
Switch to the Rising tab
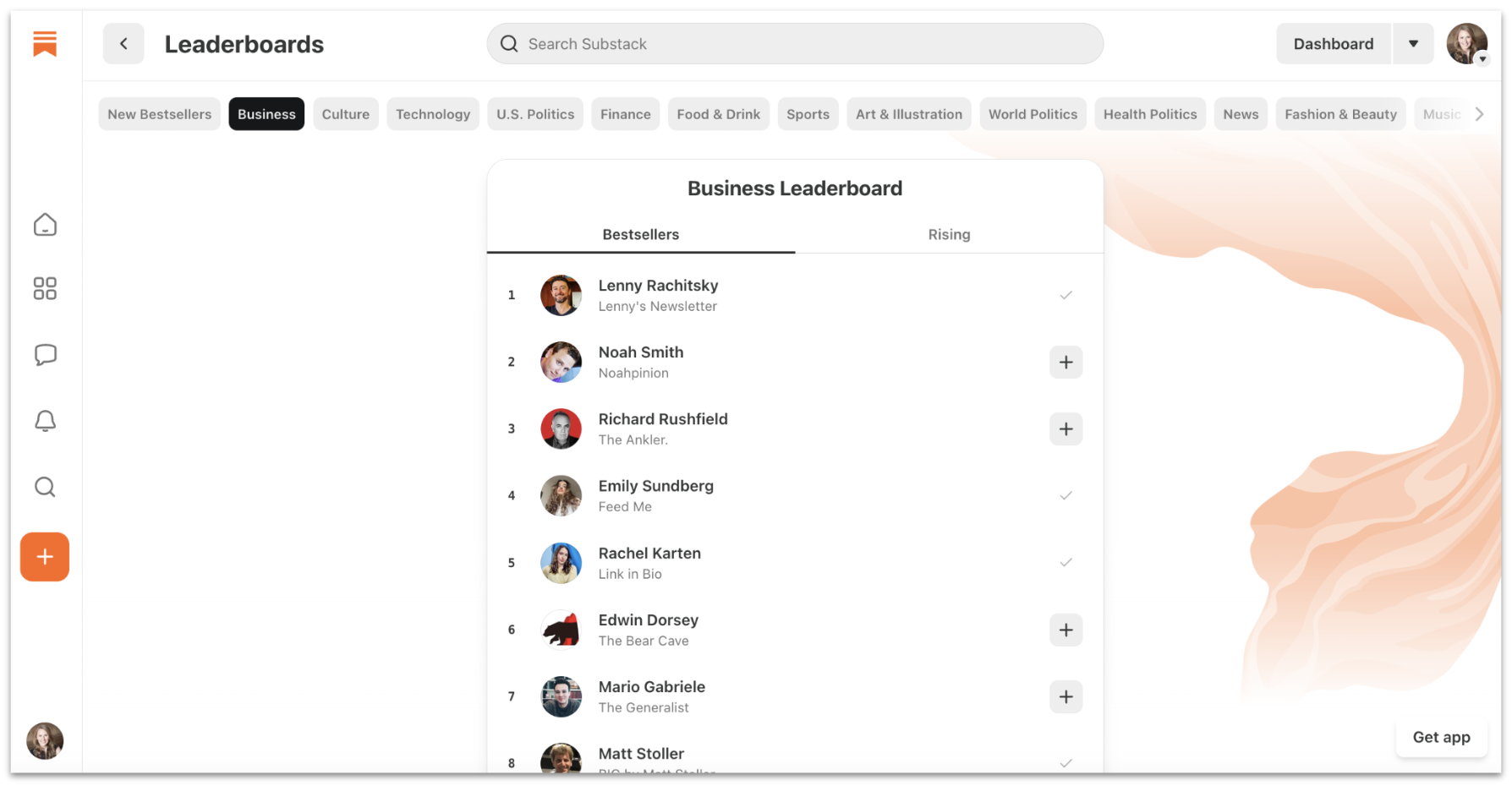[x=949, y=235]
